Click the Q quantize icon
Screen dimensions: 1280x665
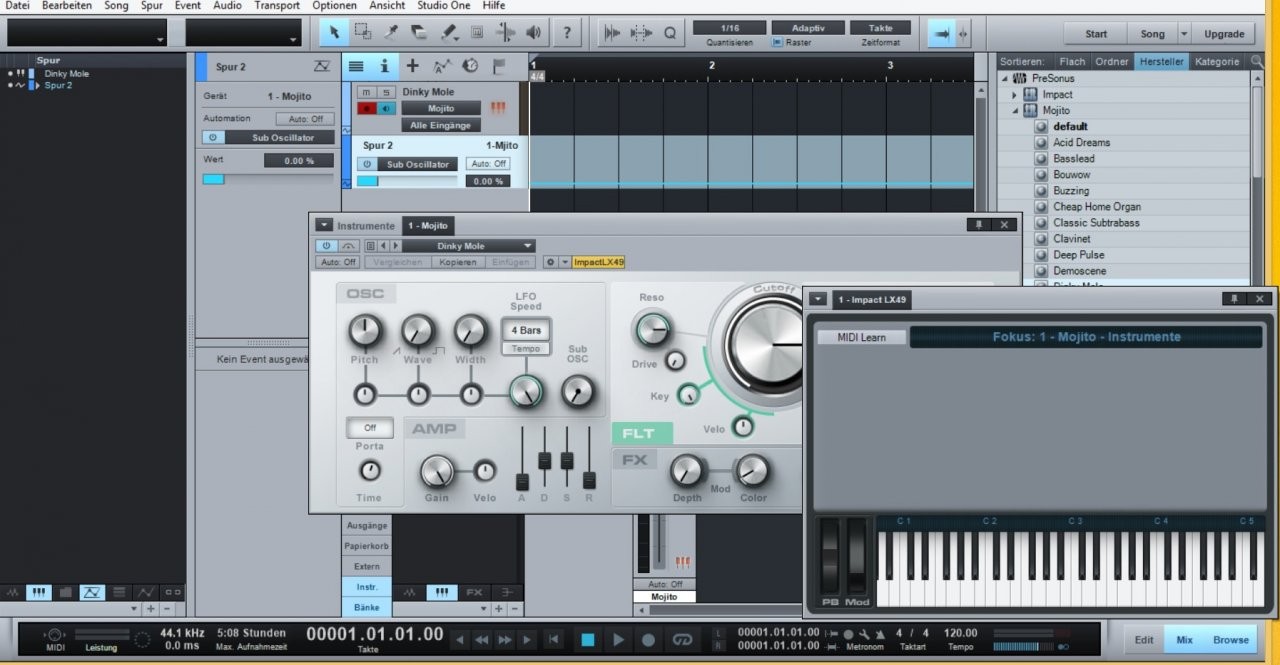tap(670, 33)
